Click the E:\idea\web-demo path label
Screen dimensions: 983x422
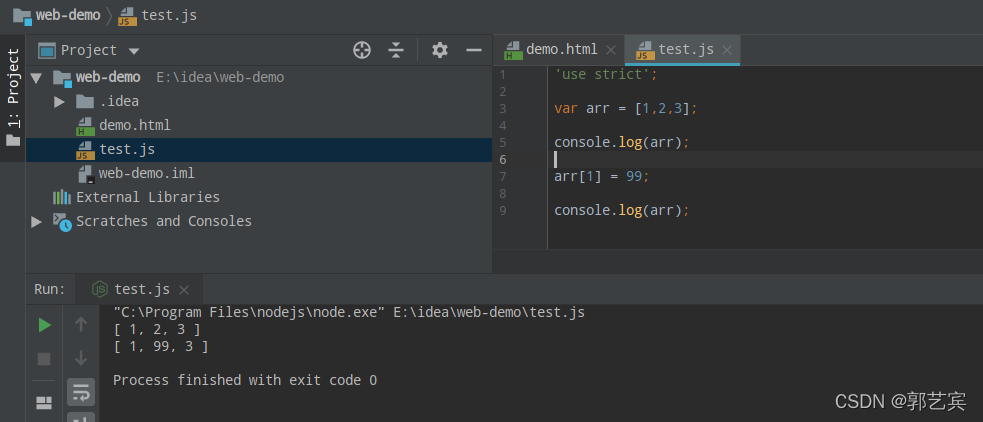(x=220, y=78)
